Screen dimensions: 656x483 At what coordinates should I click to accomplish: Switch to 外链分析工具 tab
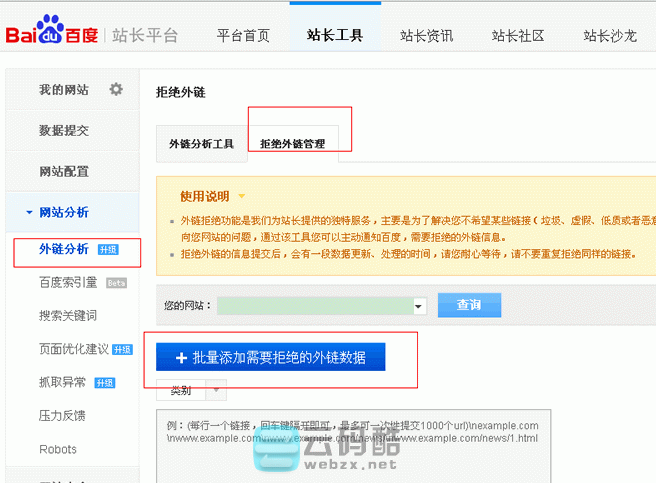tap(202, 144)
